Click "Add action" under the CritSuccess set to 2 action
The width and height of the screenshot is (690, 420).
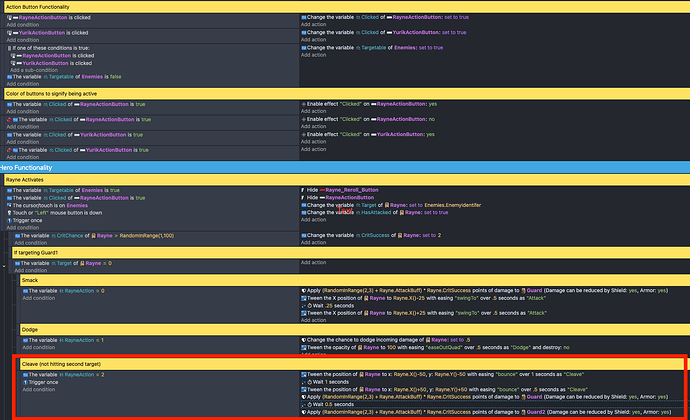point(311,243)
